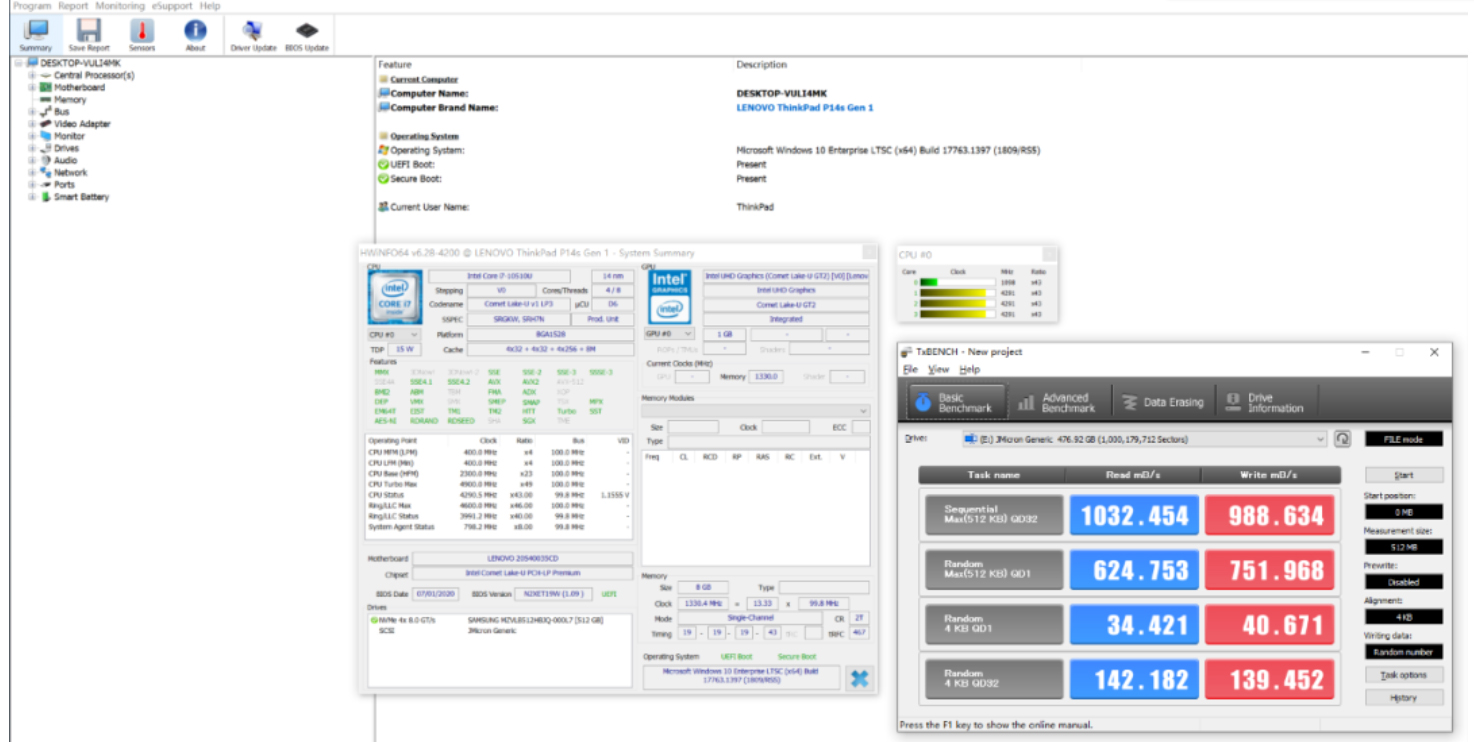The image size is (1474, 742).
Task: Open the Monitoring menu in HWiNFO
Action: tap(120, 6)
